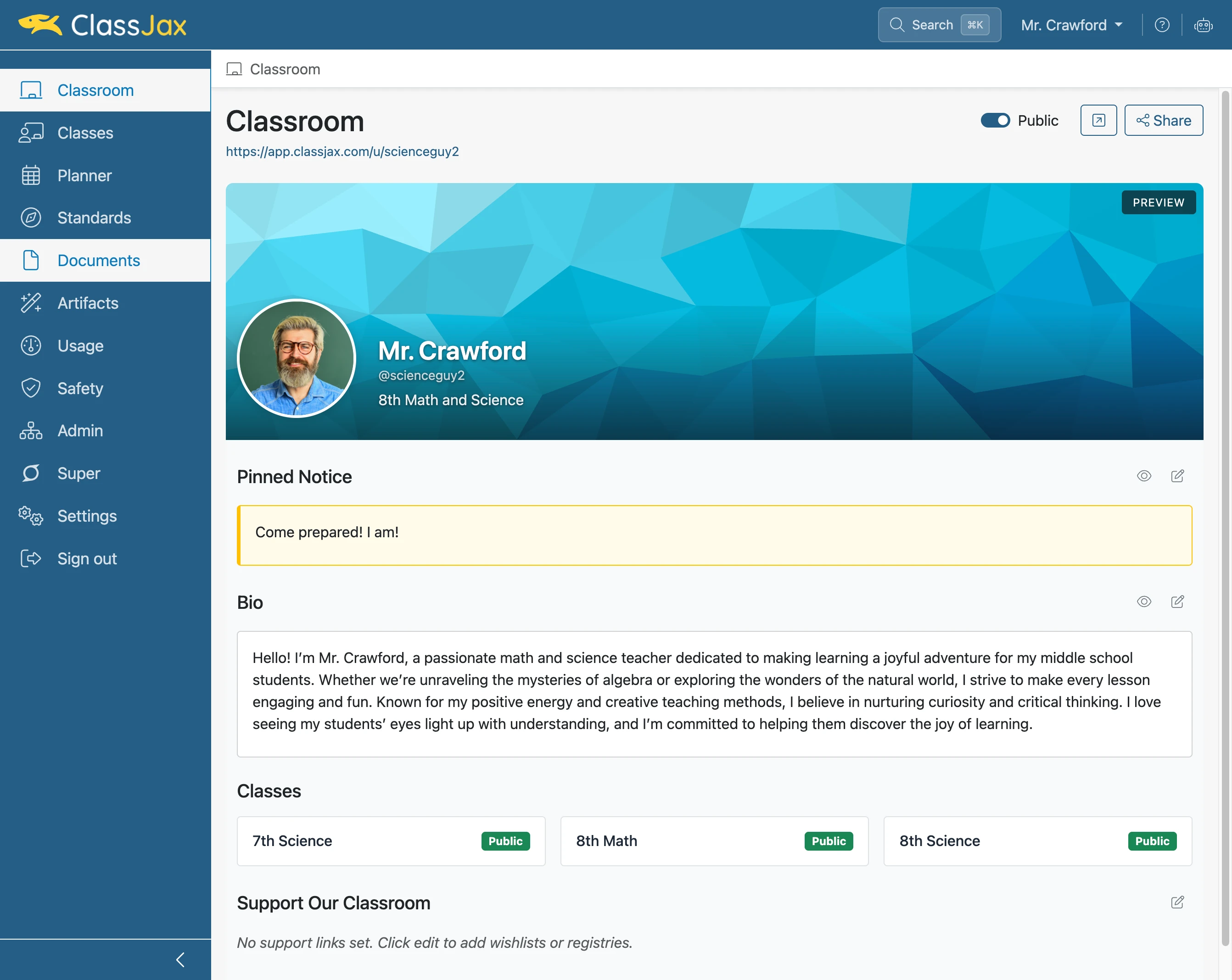The height and width of the screenshot is (980, 1232).
Task: Click the Share button
Action: [1164, 121]
